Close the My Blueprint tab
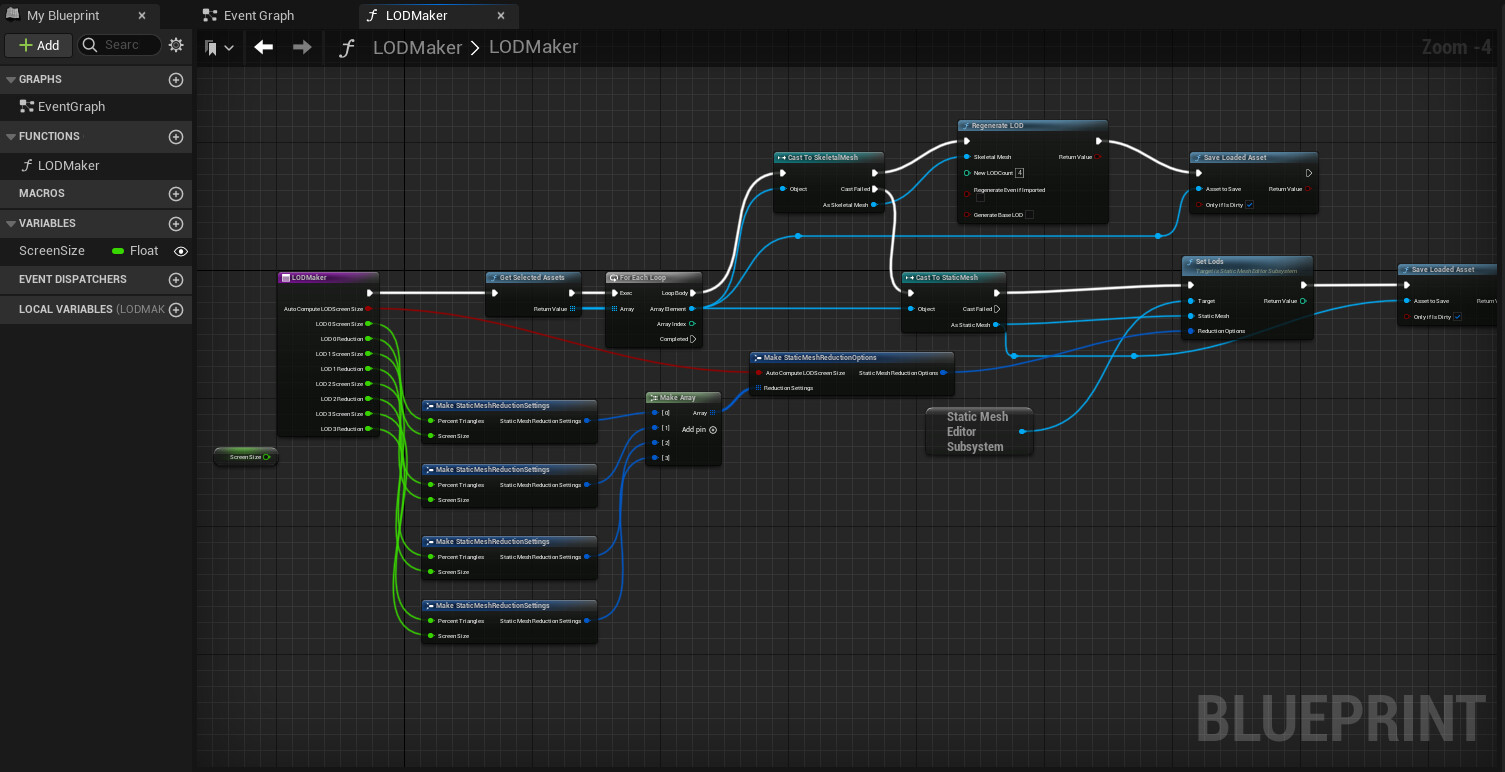The width and height of the screenshot is (1505, 772). 142,16
